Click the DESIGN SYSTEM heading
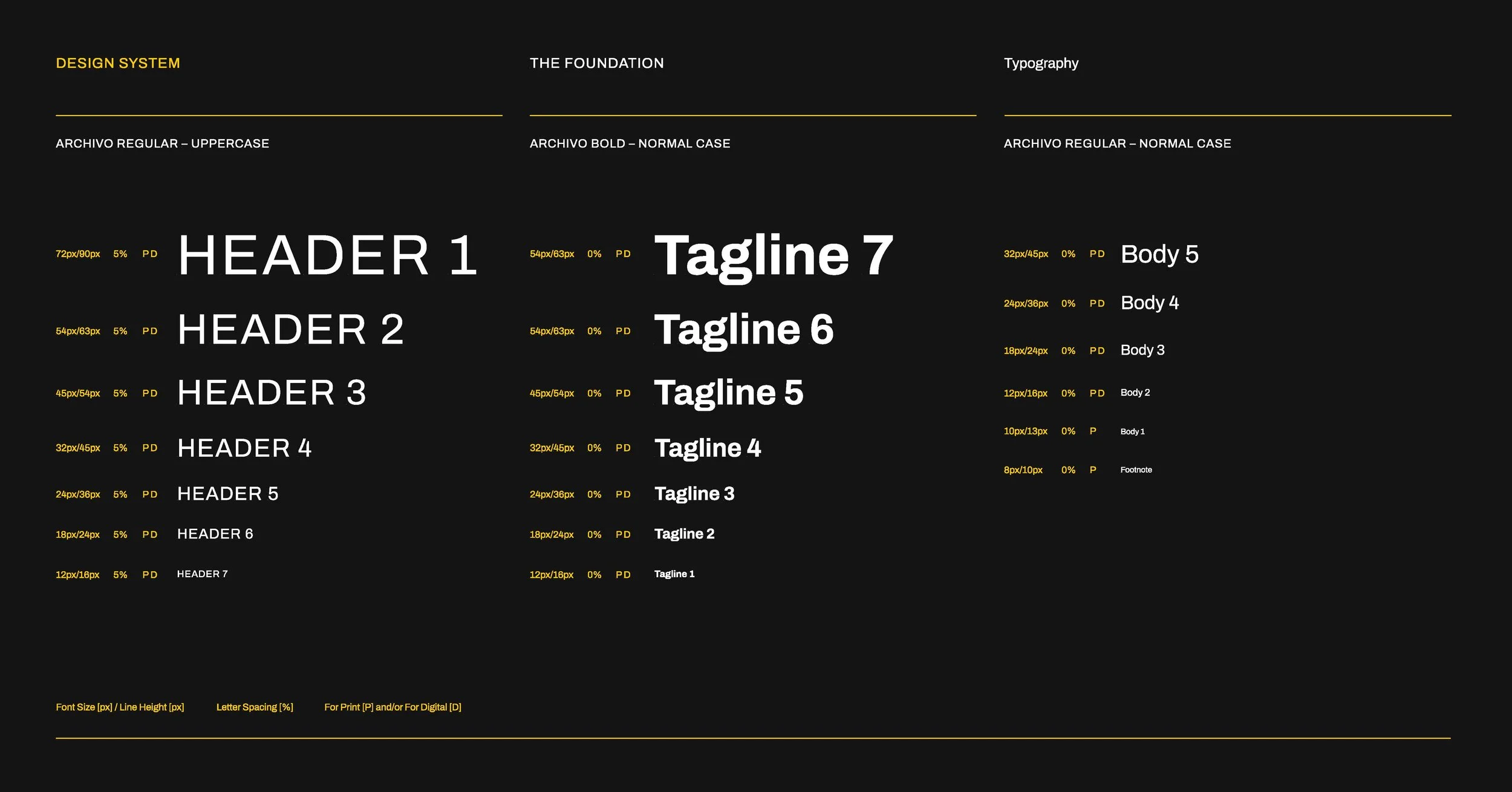The image size is (1512, 792). 117,63
